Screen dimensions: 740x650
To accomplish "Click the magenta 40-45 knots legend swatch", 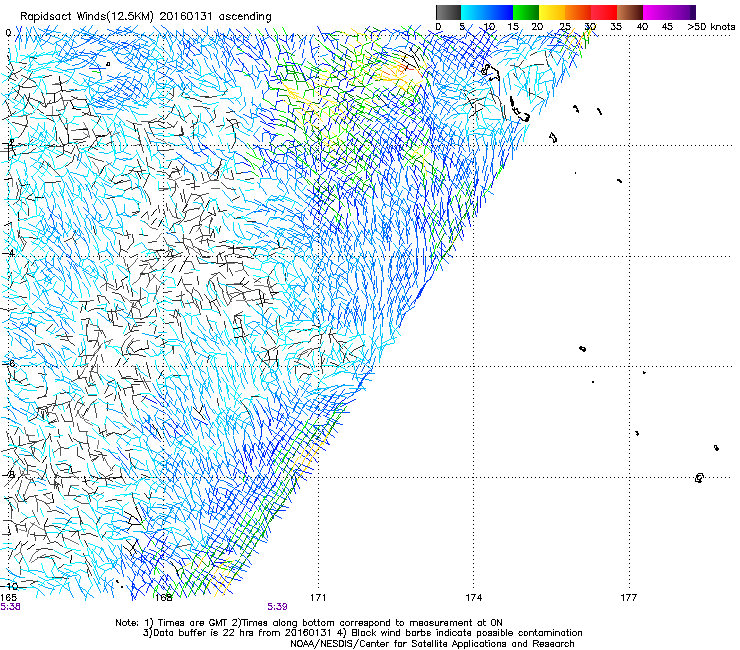I will pyautogui.click(x=656, y=12).
